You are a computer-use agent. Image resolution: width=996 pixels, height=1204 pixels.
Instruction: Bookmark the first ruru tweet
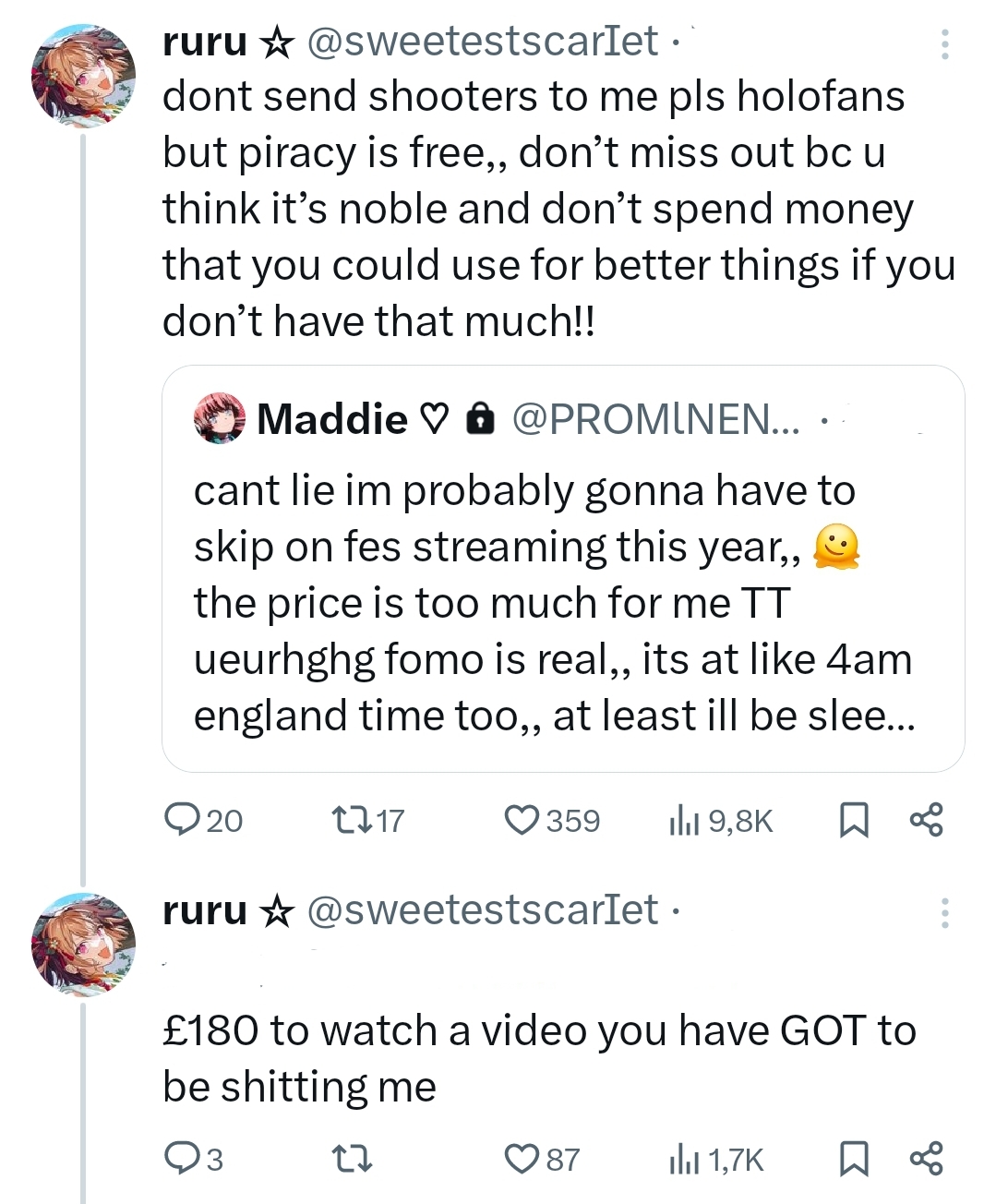pyautogui.click(x=854, y=820)
